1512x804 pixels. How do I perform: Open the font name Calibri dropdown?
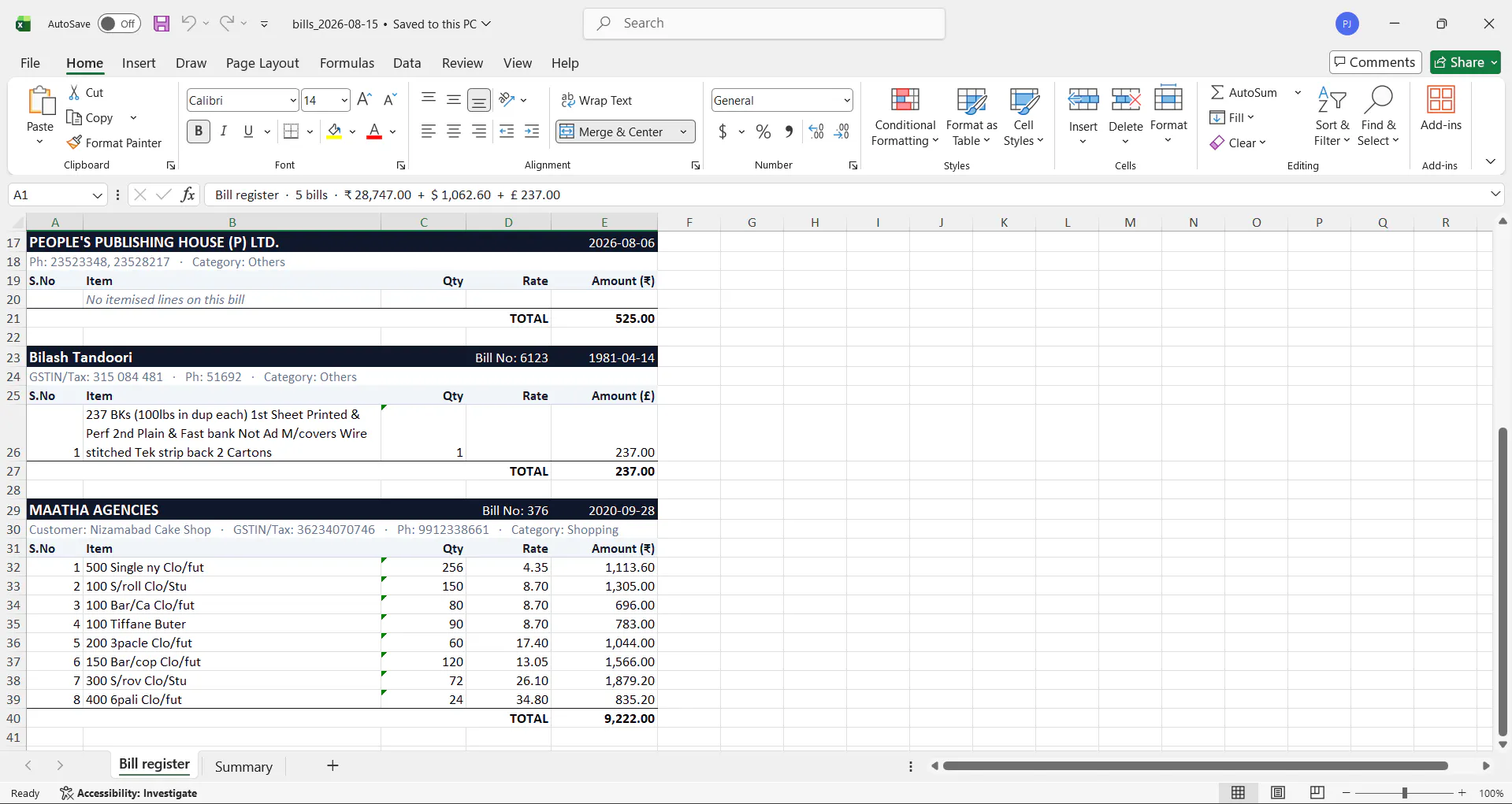[x=292, y=100]
